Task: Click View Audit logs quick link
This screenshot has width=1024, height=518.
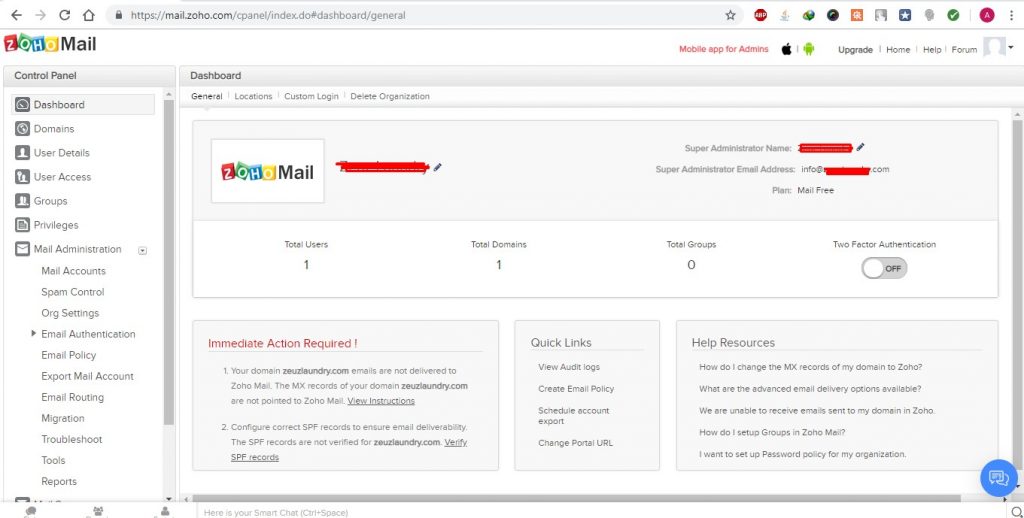Action: click(569, 367)
